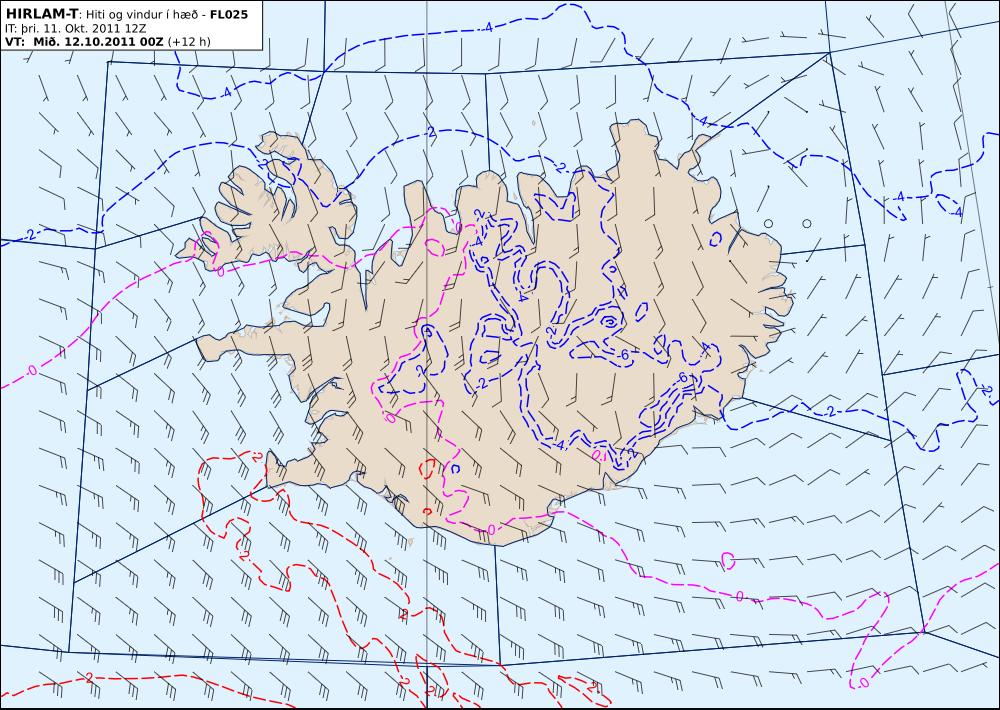Select the FL025 flight level label

[228, 14]
